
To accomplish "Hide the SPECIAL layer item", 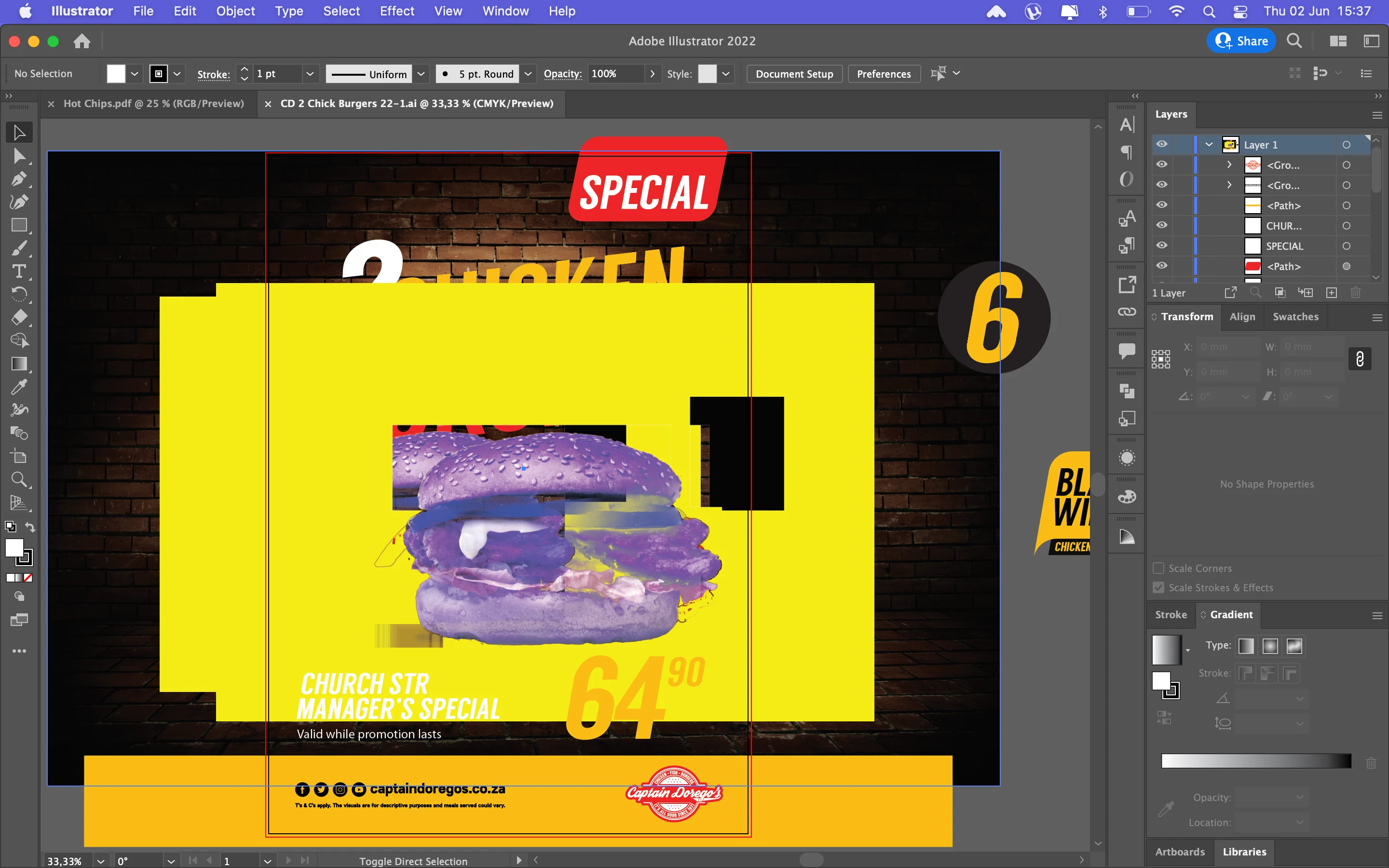I will 1162,246.
